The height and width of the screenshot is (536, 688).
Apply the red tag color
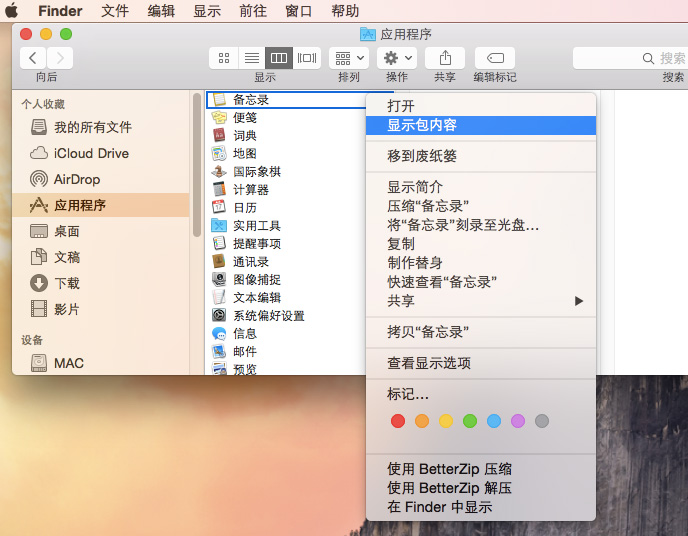[x=398, y=421]
